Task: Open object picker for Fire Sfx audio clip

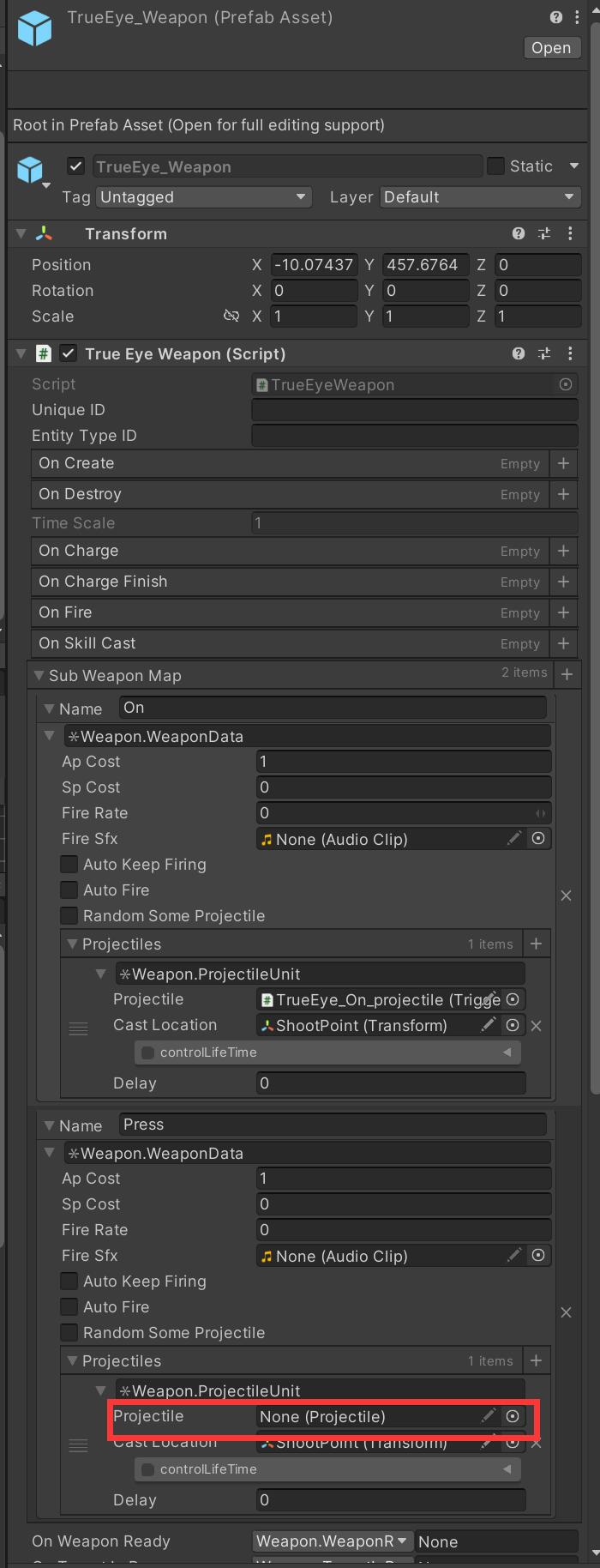Action: [x=538, y=838]
